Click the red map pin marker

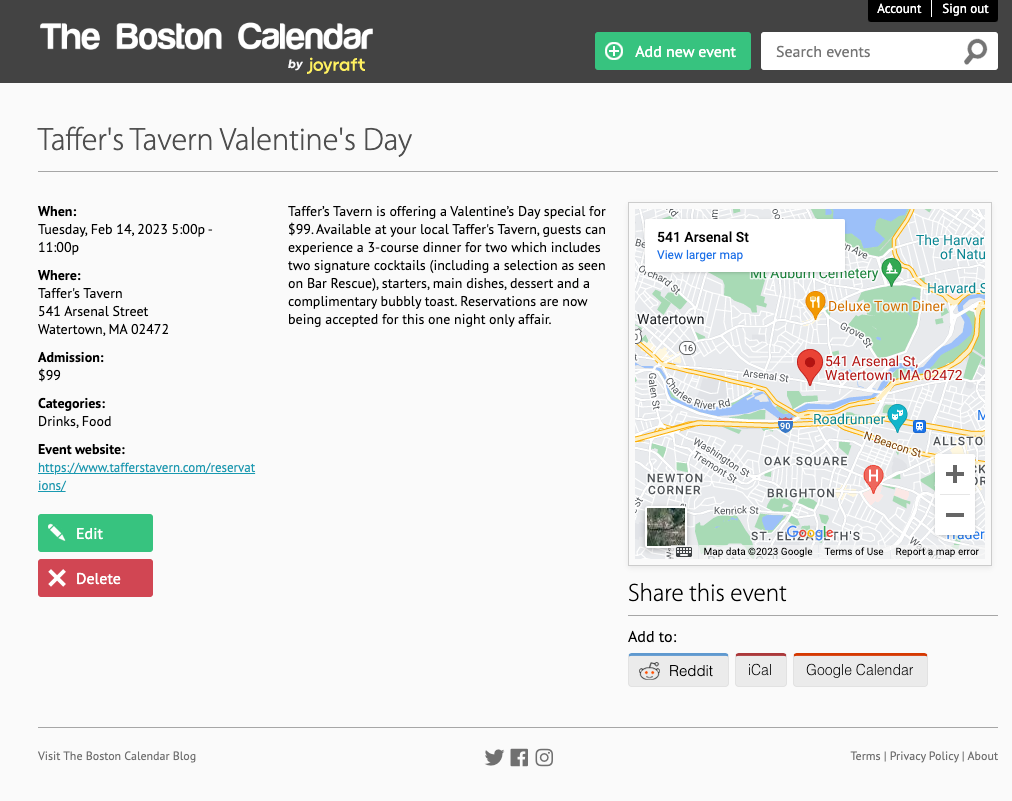[809, 367]
